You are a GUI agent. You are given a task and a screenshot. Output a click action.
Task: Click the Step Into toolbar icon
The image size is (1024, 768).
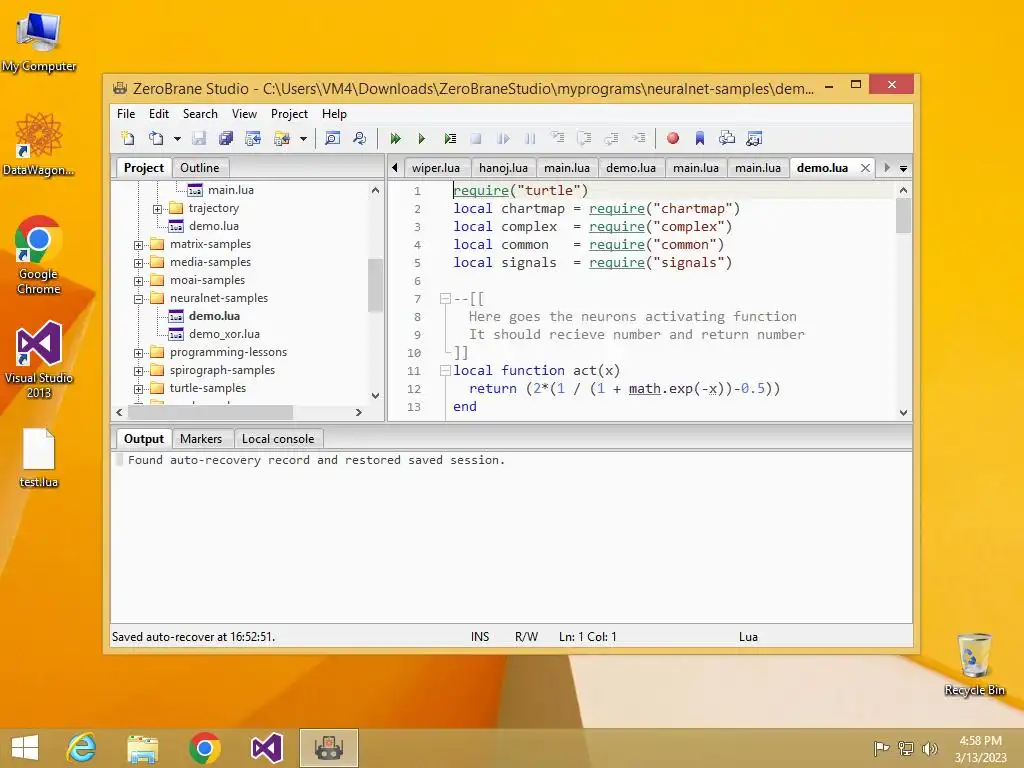pyautogui.click(x=558, y=138)
